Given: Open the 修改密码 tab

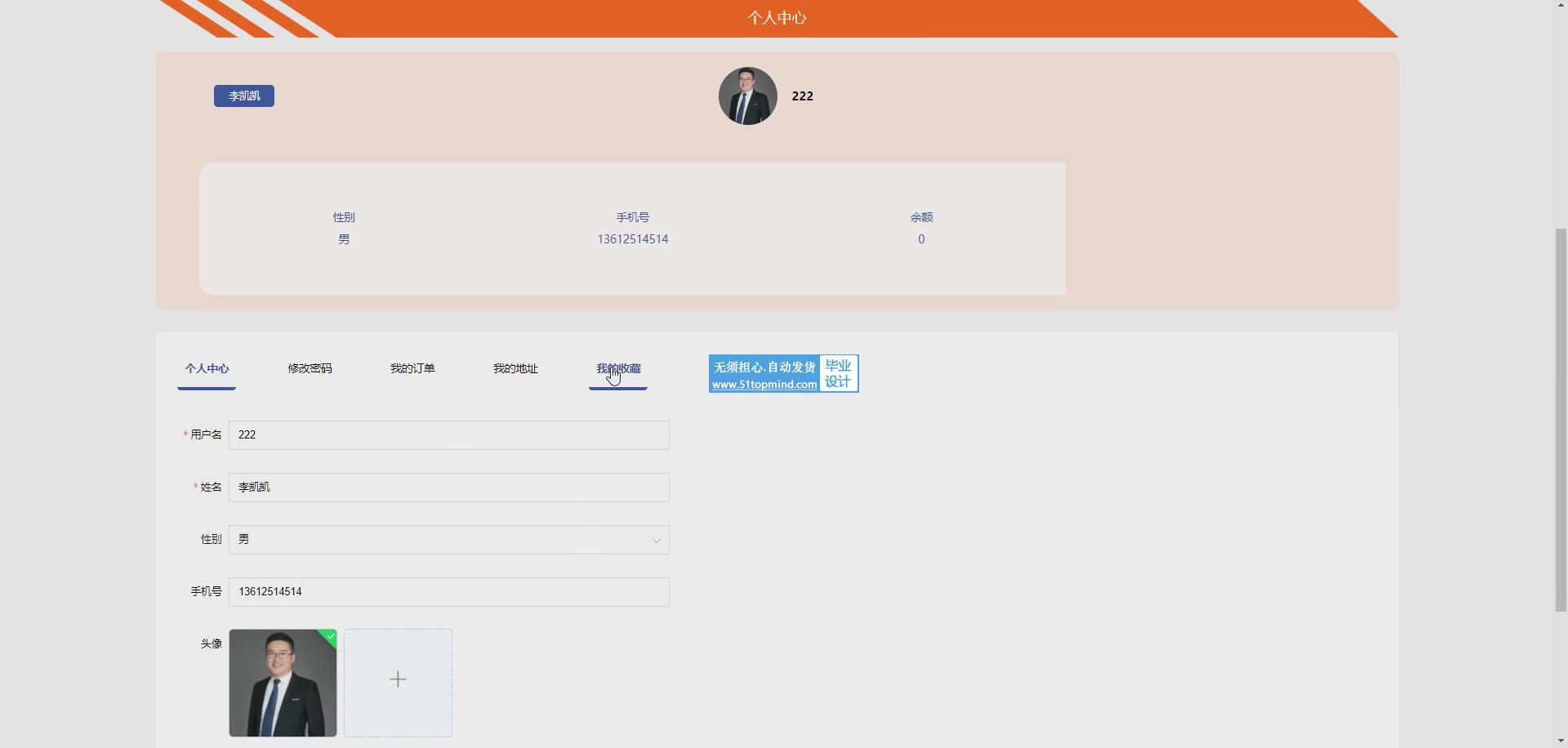Looking at the screenshot, I should tap(310, 369).
